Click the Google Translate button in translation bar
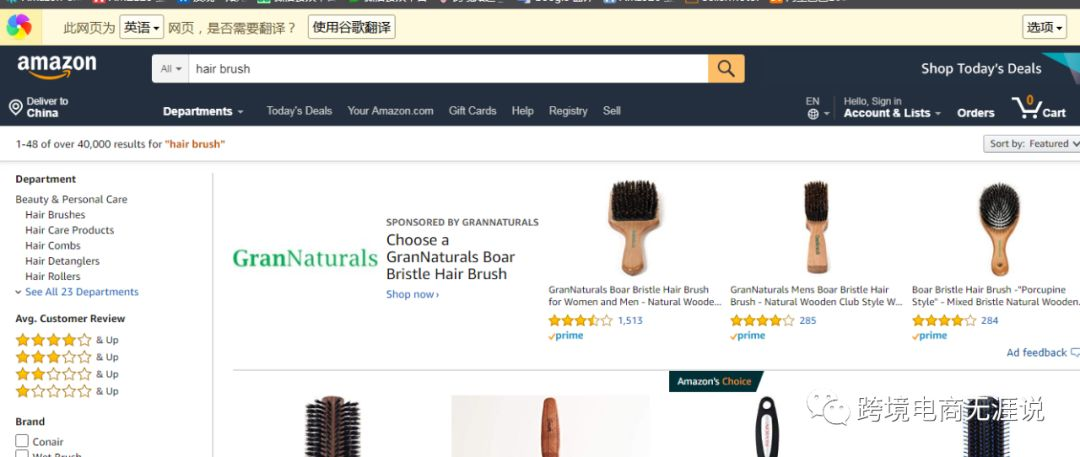This screenshot has width=1080, height=457. 351,28
